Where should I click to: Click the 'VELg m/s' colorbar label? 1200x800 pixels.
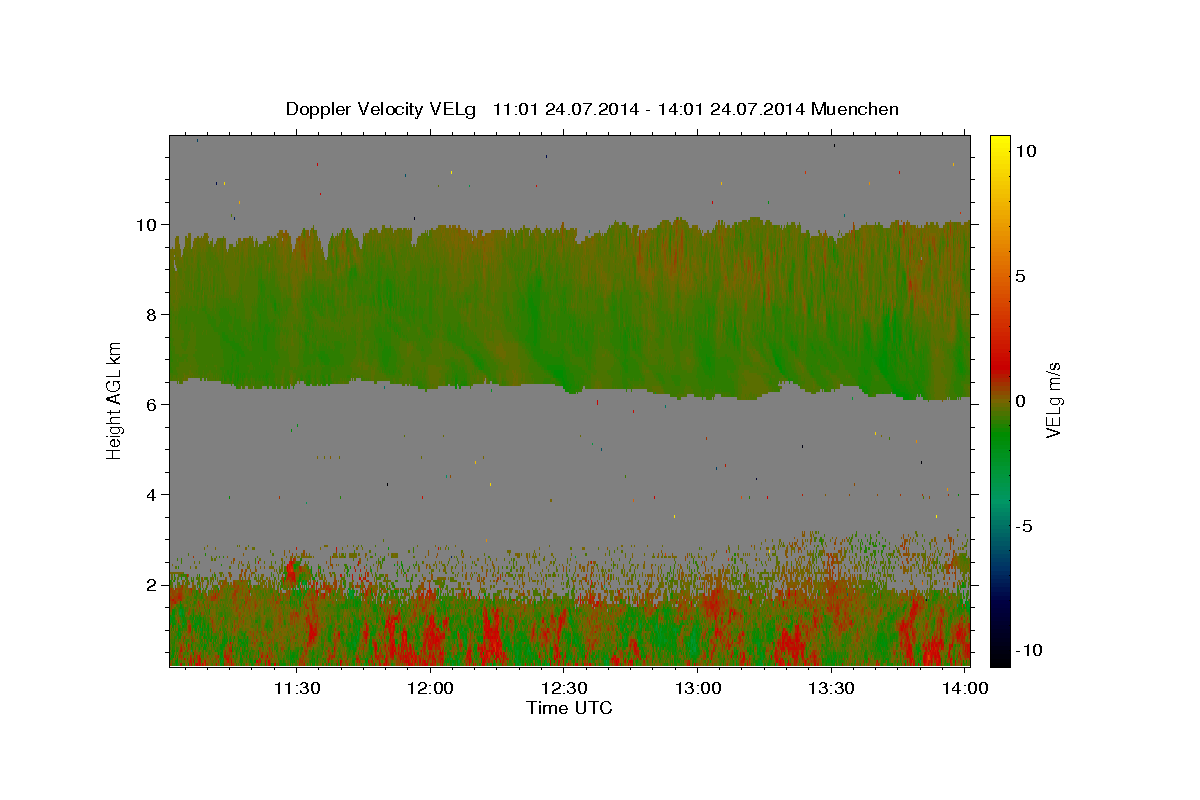tap(1053, 399)
